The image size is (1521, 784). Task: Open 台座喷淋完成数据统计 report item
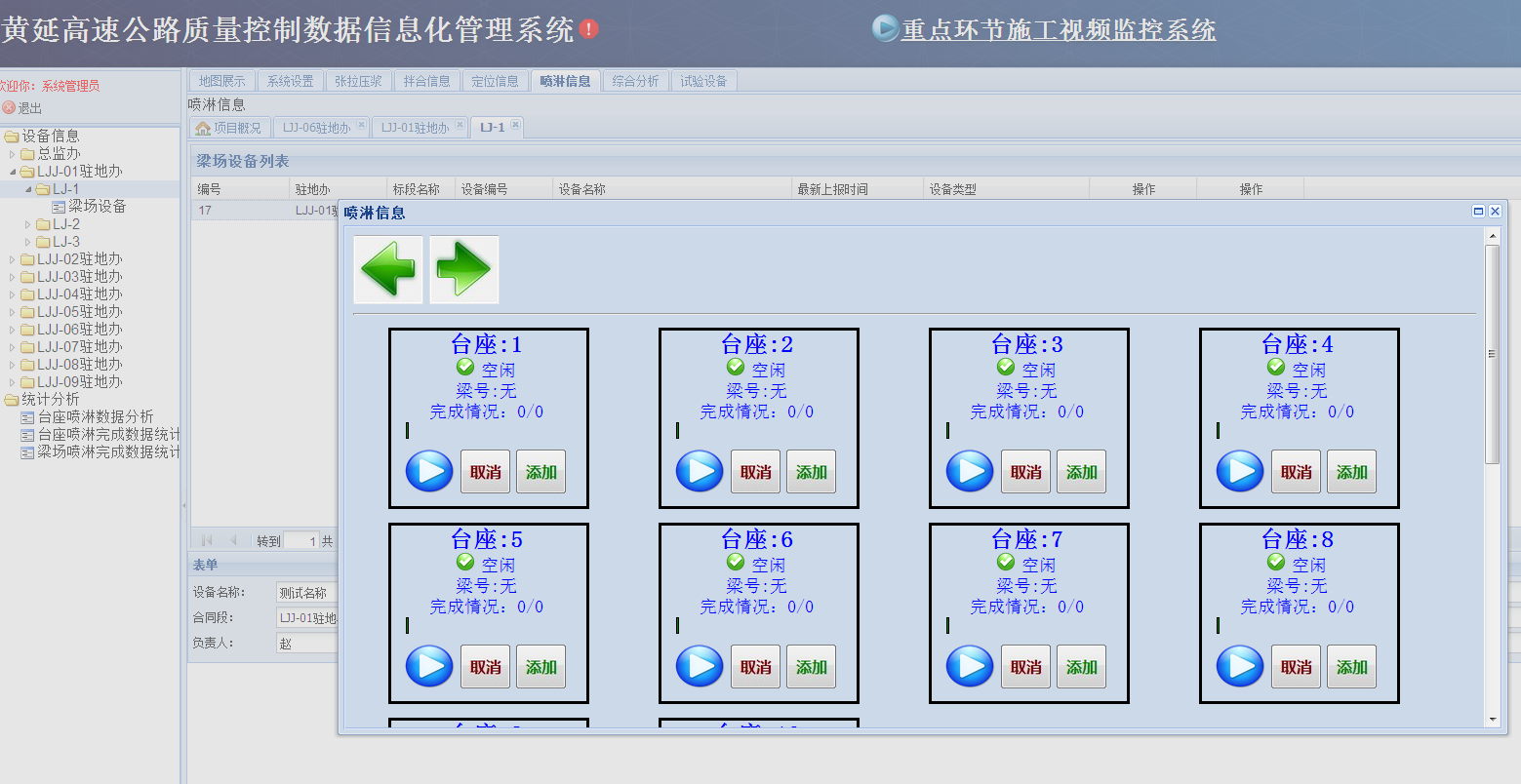pyautogui.click(x=108, y=434)
